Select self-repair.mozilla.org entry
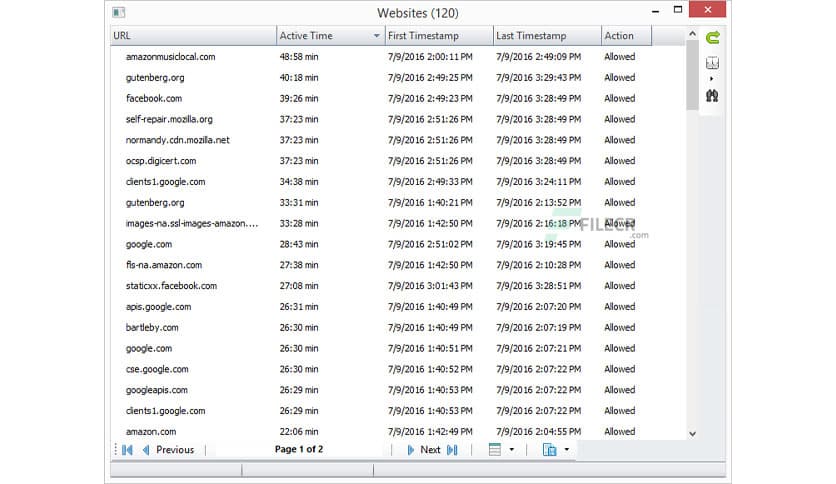The width and height of the screenshot is (836, 484). tap(169, 119)
